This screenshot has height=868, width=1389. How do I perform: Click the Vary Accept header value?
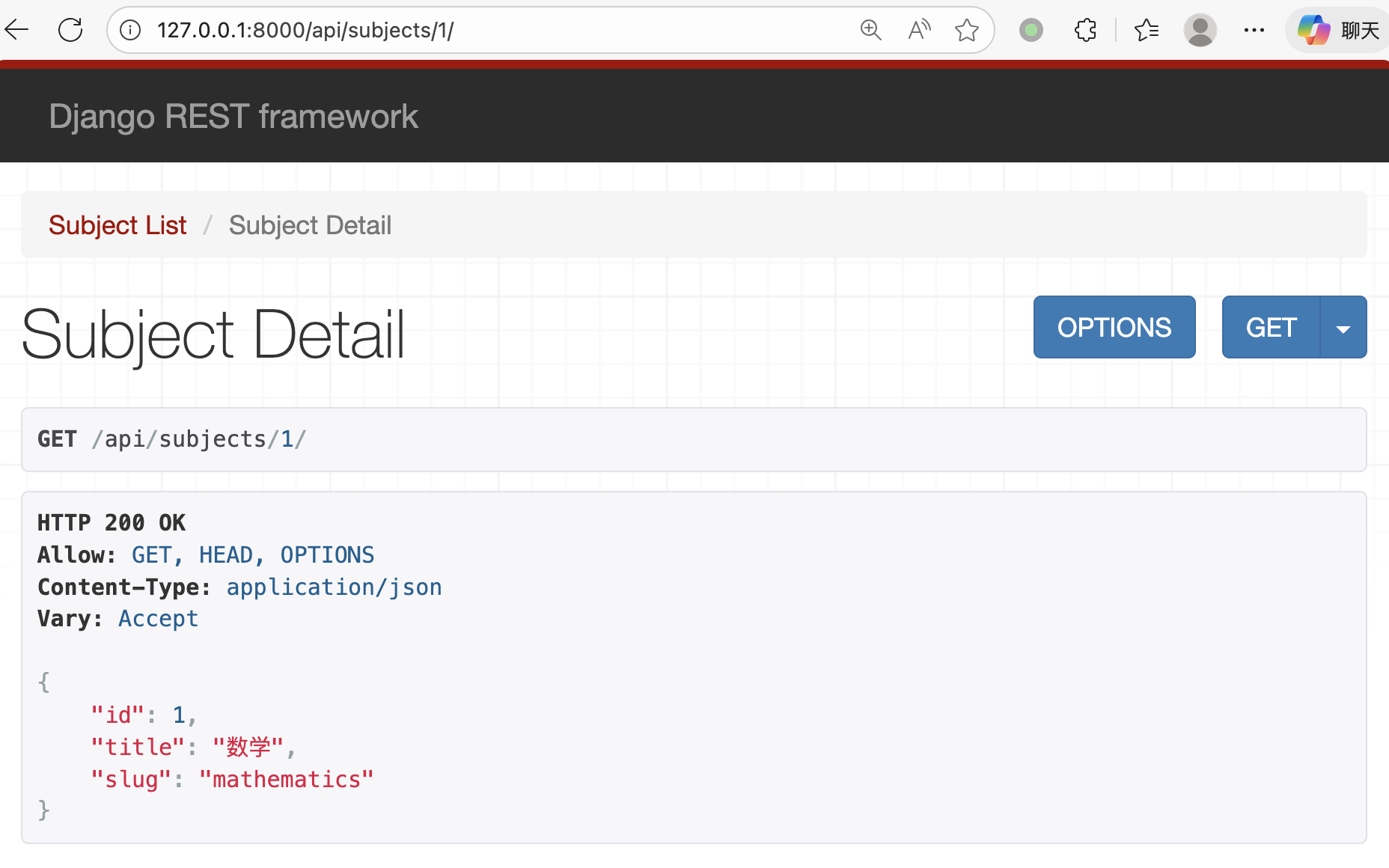click(158, 618)
